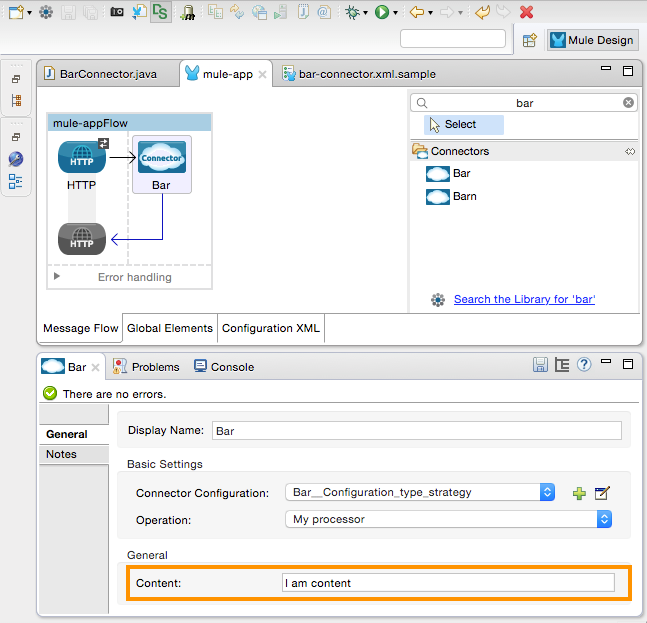Click the Search the Library for 'bar' link
Image resolution: width=647 pixels, height=623 pixels.
524,299
